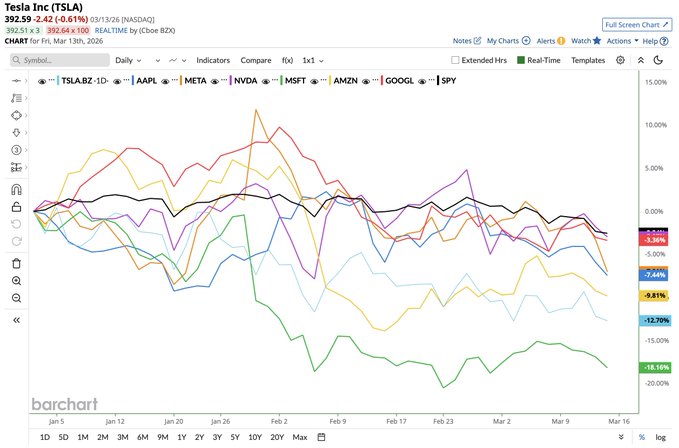Click the lock drawings icon
Viewport: 679px width, 448px height.
(x=16, y=207)
